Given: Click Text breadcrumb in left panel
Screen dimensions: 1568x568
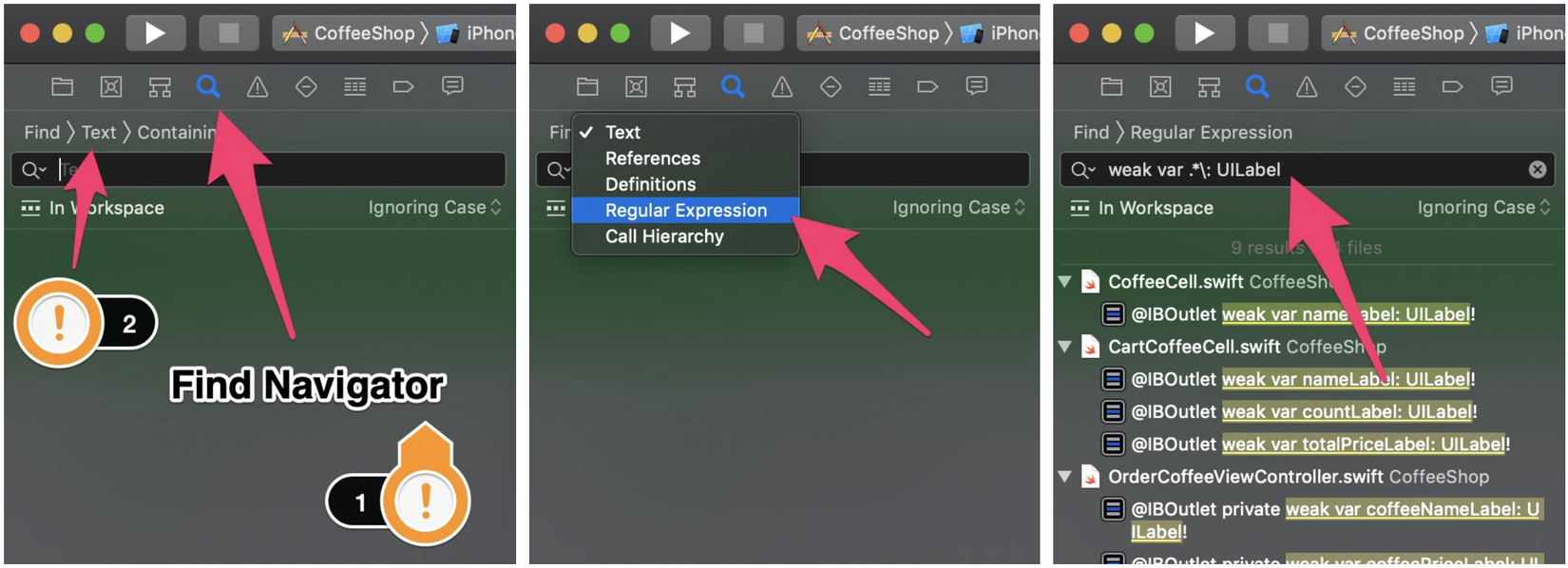Looking at the screenshot, I should pyautogui.click(x=99, y=132).
